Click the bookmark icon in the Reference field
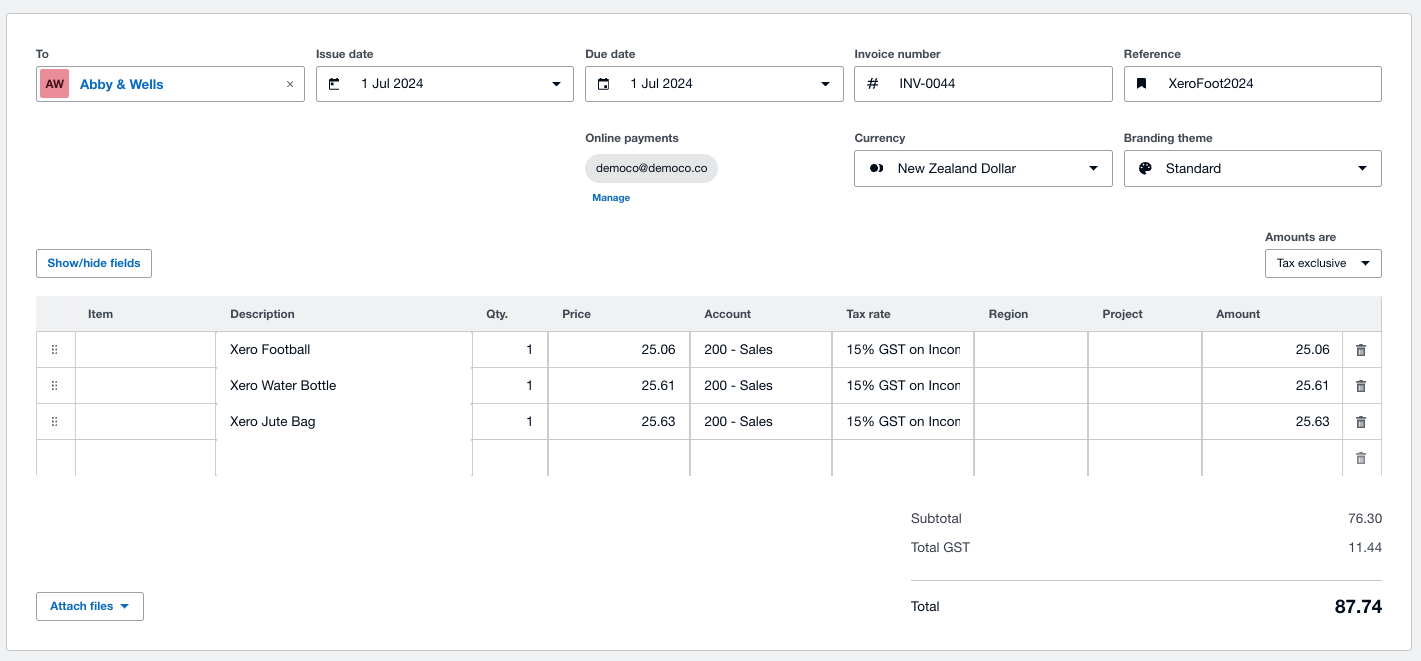Screen dimensions: 1421x661 tap(1142, 84)
